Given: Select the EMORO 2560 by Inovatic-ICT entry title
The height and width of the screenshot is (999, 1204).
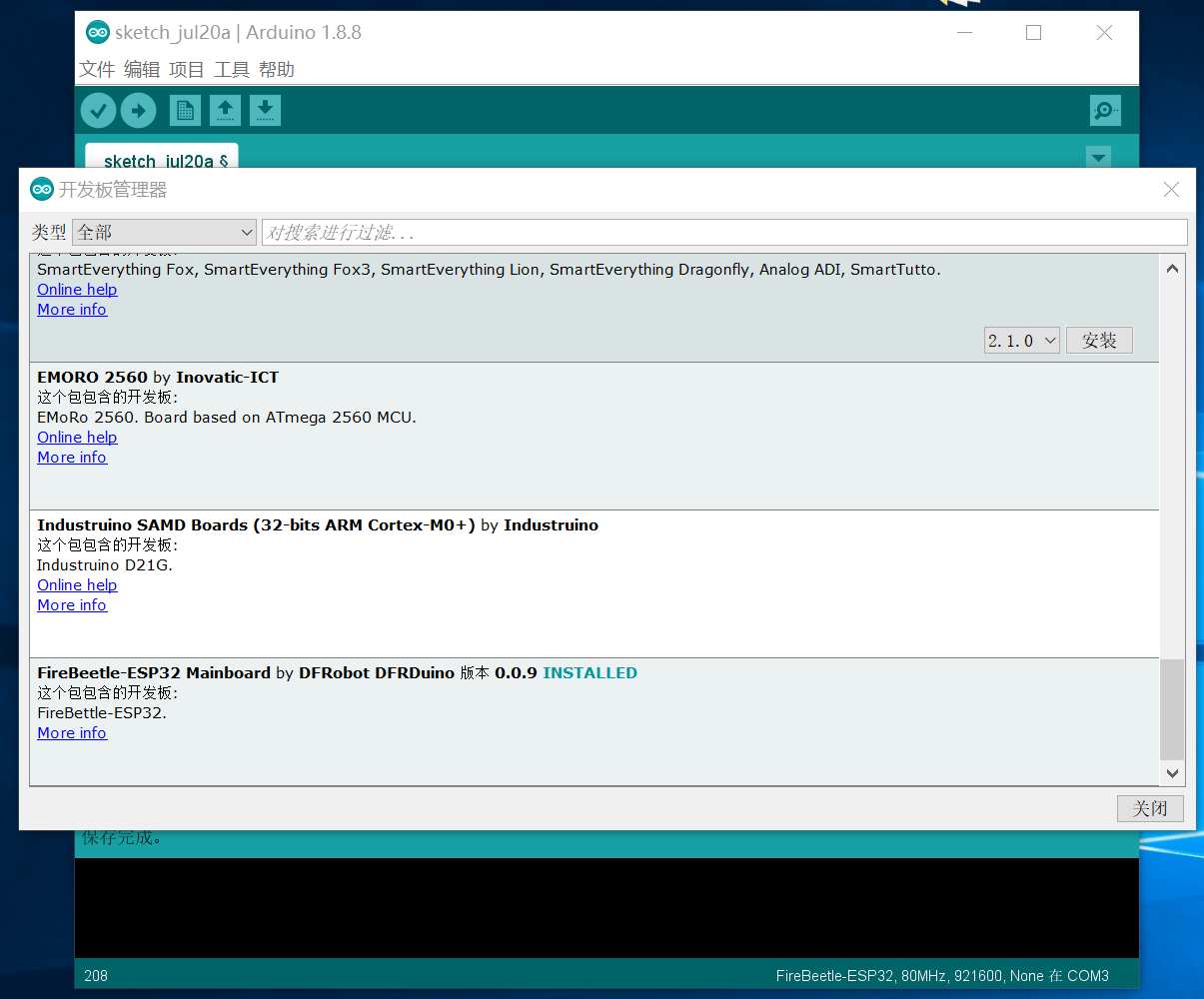Looking at the screenshot, I should (x=158, y=377).
